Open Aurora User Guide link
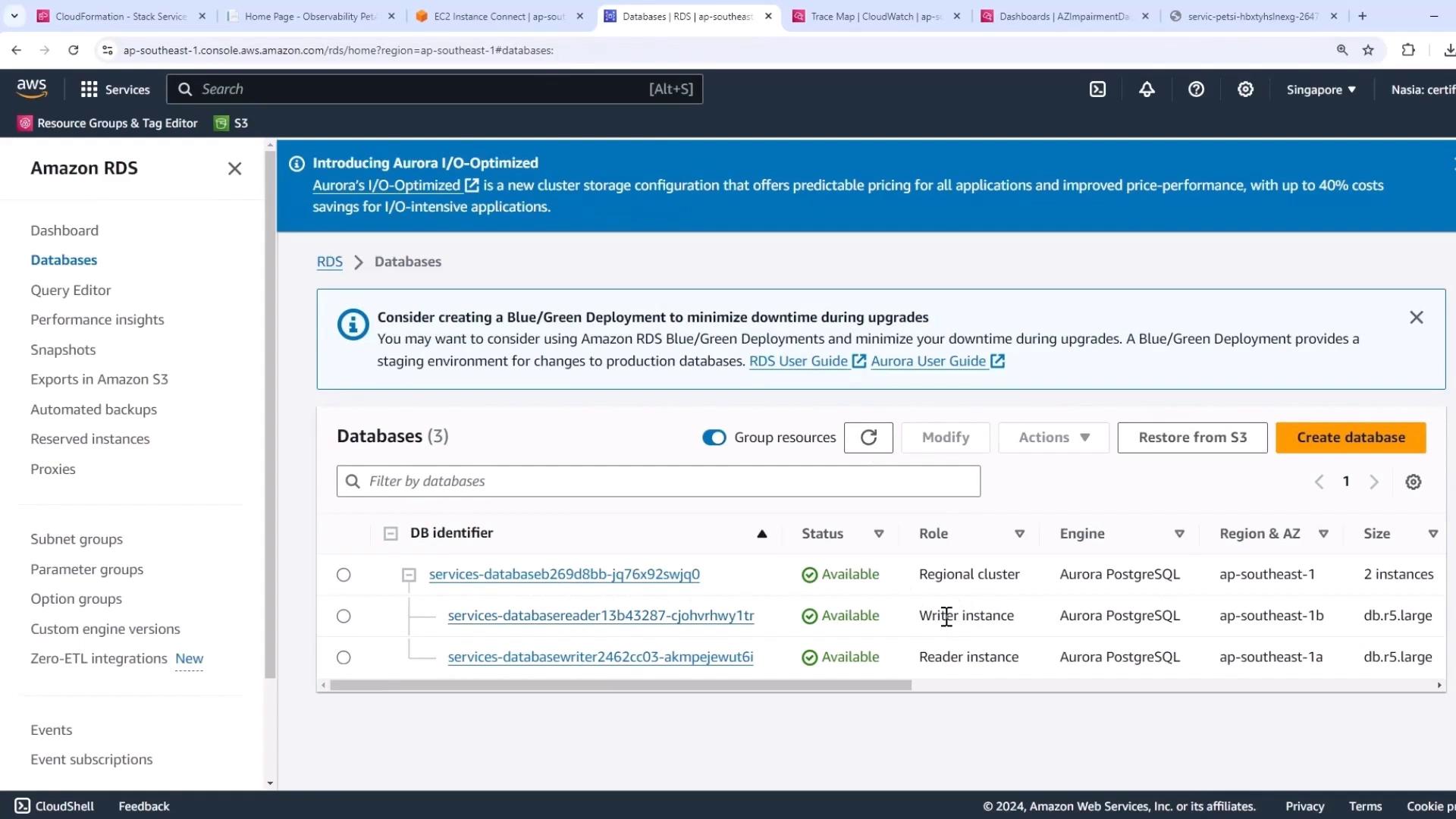Screen dimensions: 1456x819 pyautogui.click(x=937, y=362)
